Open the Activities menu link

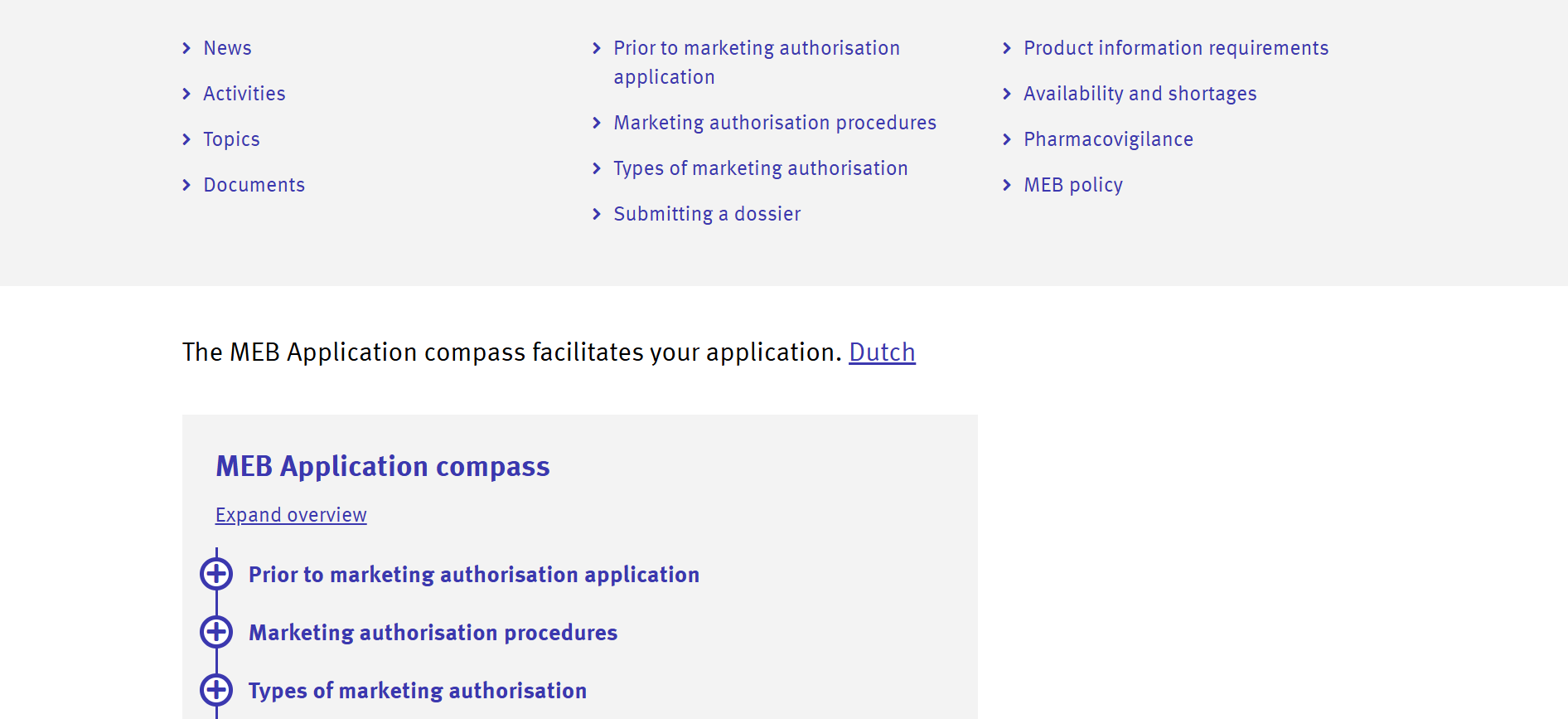point(244,94)
